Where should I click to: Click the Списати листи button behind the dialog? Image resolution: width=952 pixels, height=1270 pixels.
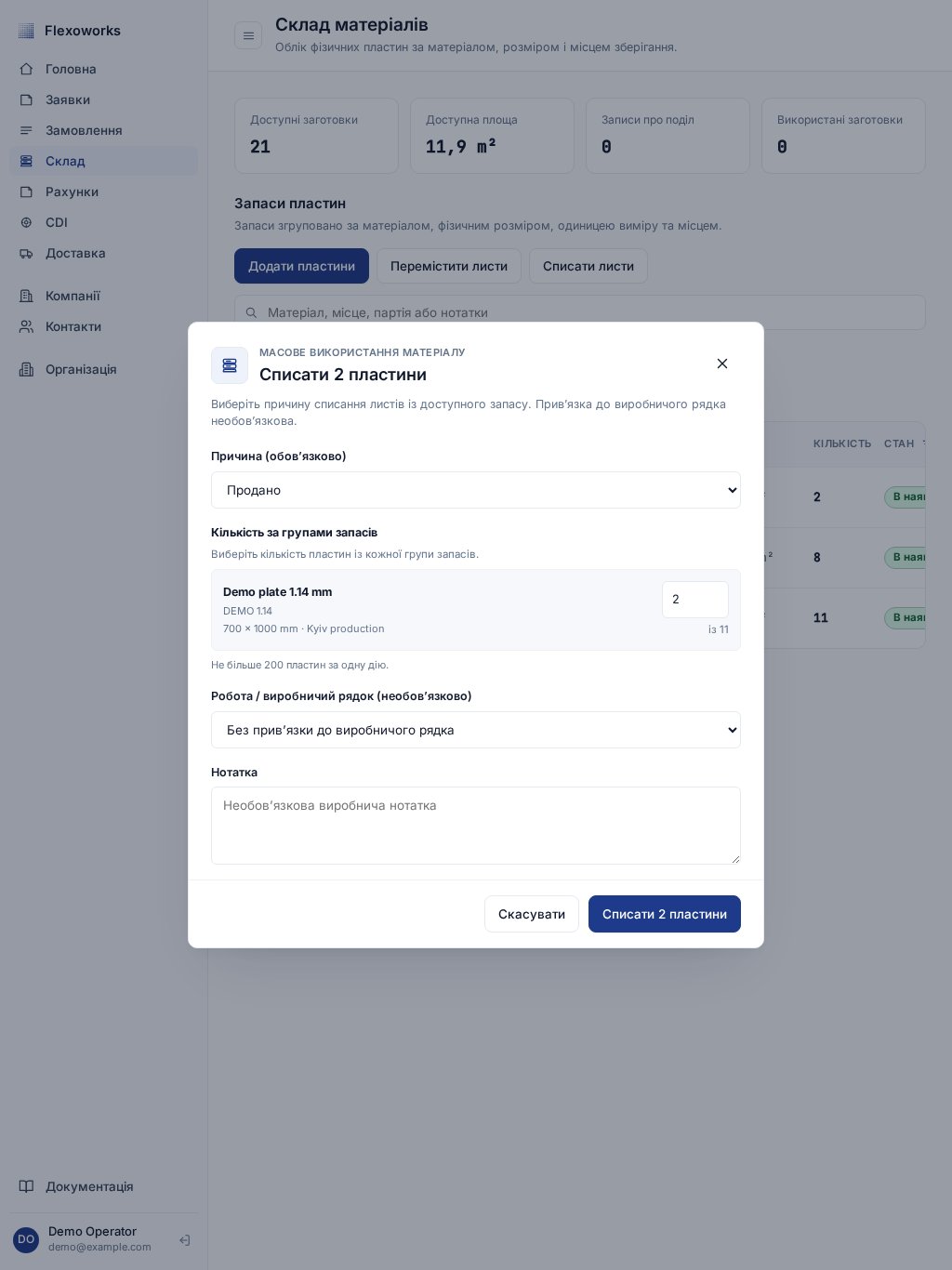pyautogui.click(x=588, y=266)
